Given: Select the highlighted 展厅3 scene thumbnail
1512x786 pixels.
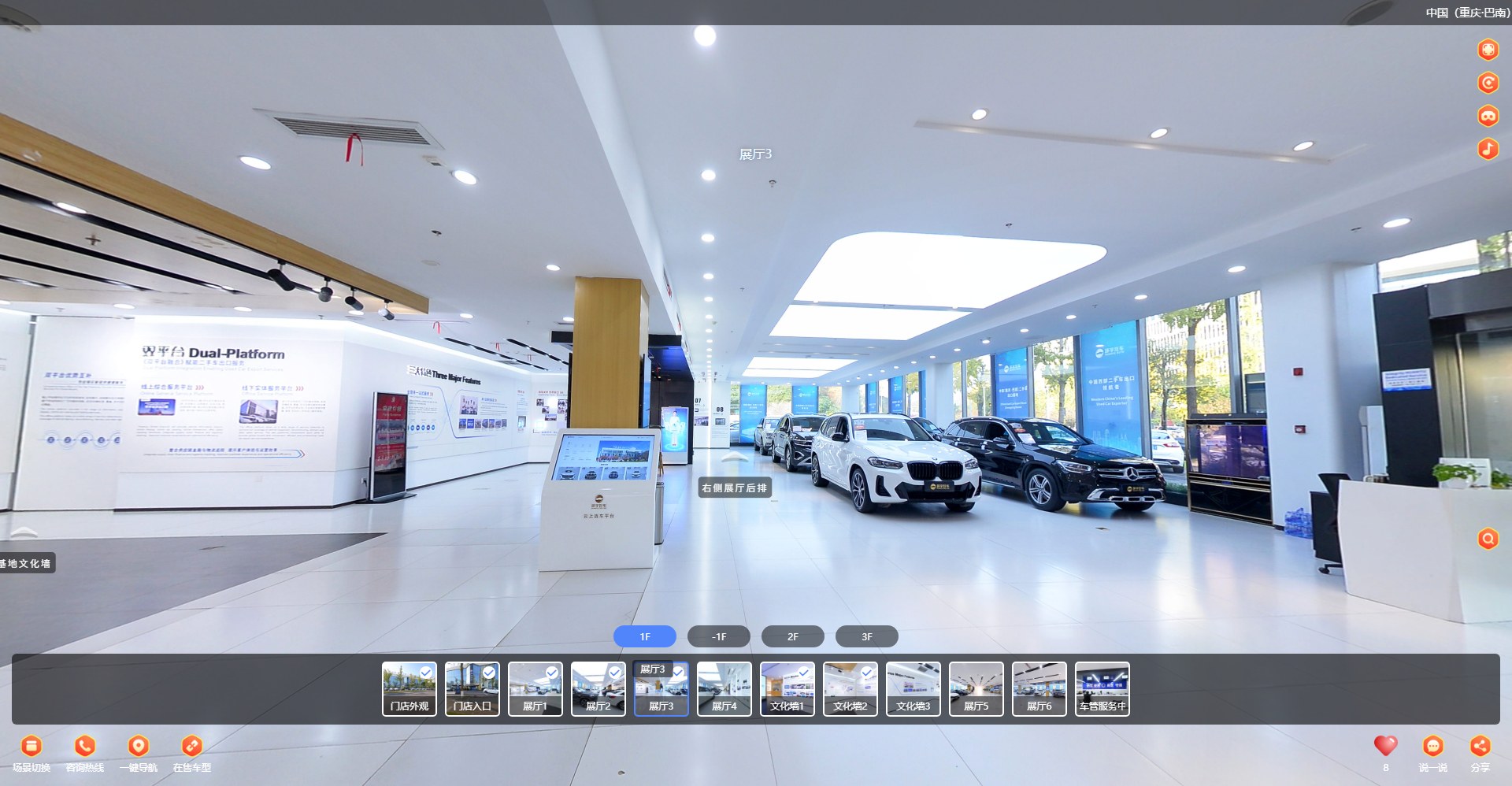Looking at the screenshot, I should [661, 689].
